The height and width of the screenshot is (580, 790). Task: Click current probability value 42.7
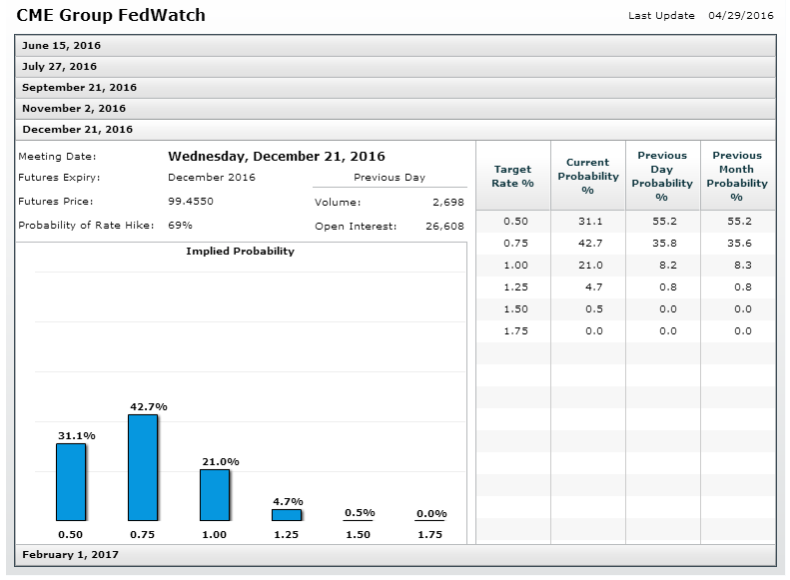click(x=590, y=243)
